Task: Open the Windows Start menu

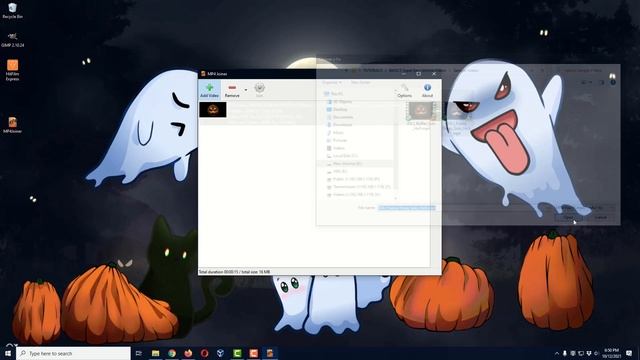Action: 8,353
